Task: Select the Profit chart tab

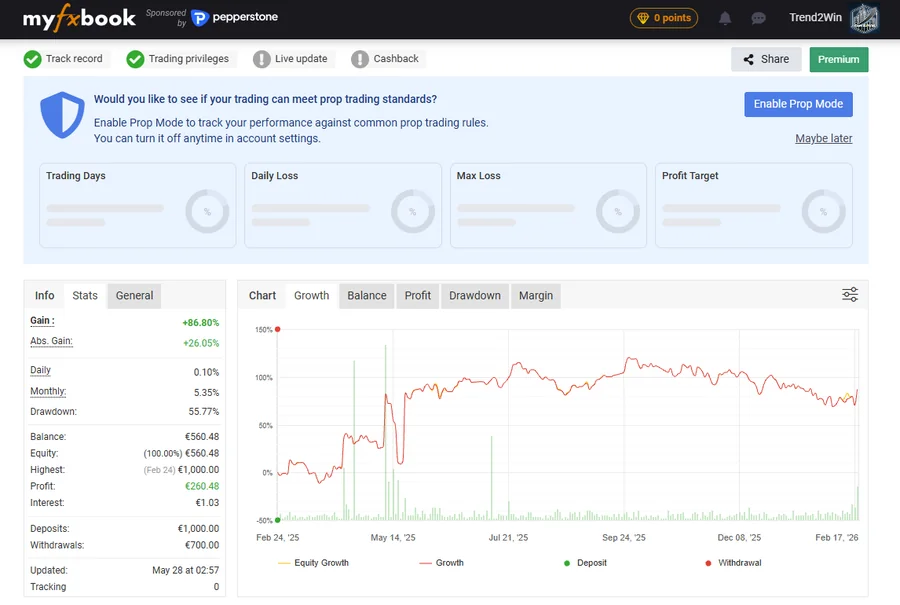Action: coord(417,296)
